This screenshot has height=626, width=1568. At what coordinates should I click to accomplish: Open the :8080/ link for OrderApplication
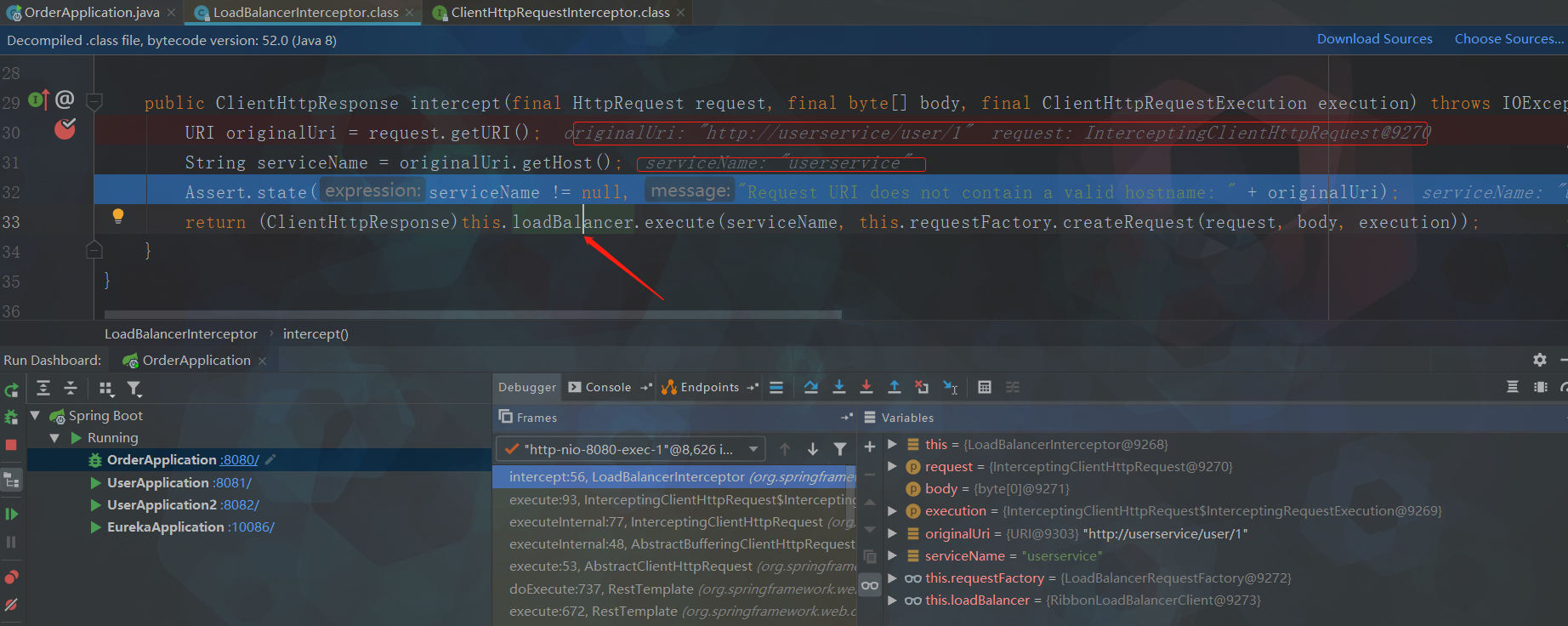[239, 459]
